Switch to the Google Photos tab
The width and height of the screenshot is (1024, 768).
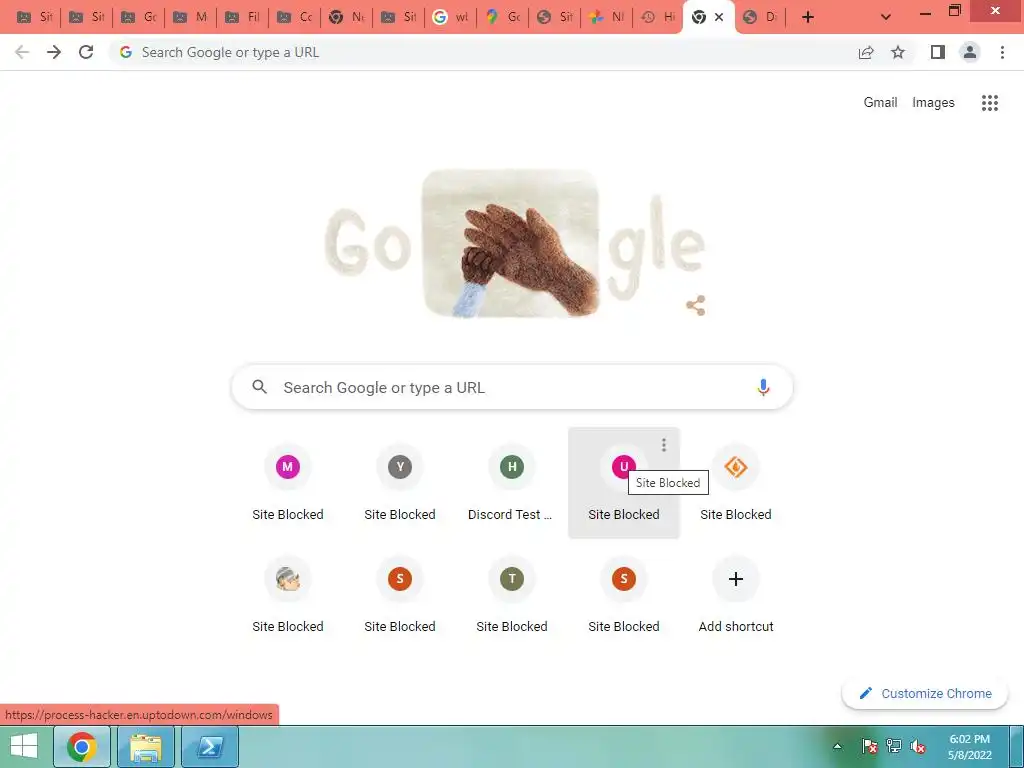click(x=607, y=17)
